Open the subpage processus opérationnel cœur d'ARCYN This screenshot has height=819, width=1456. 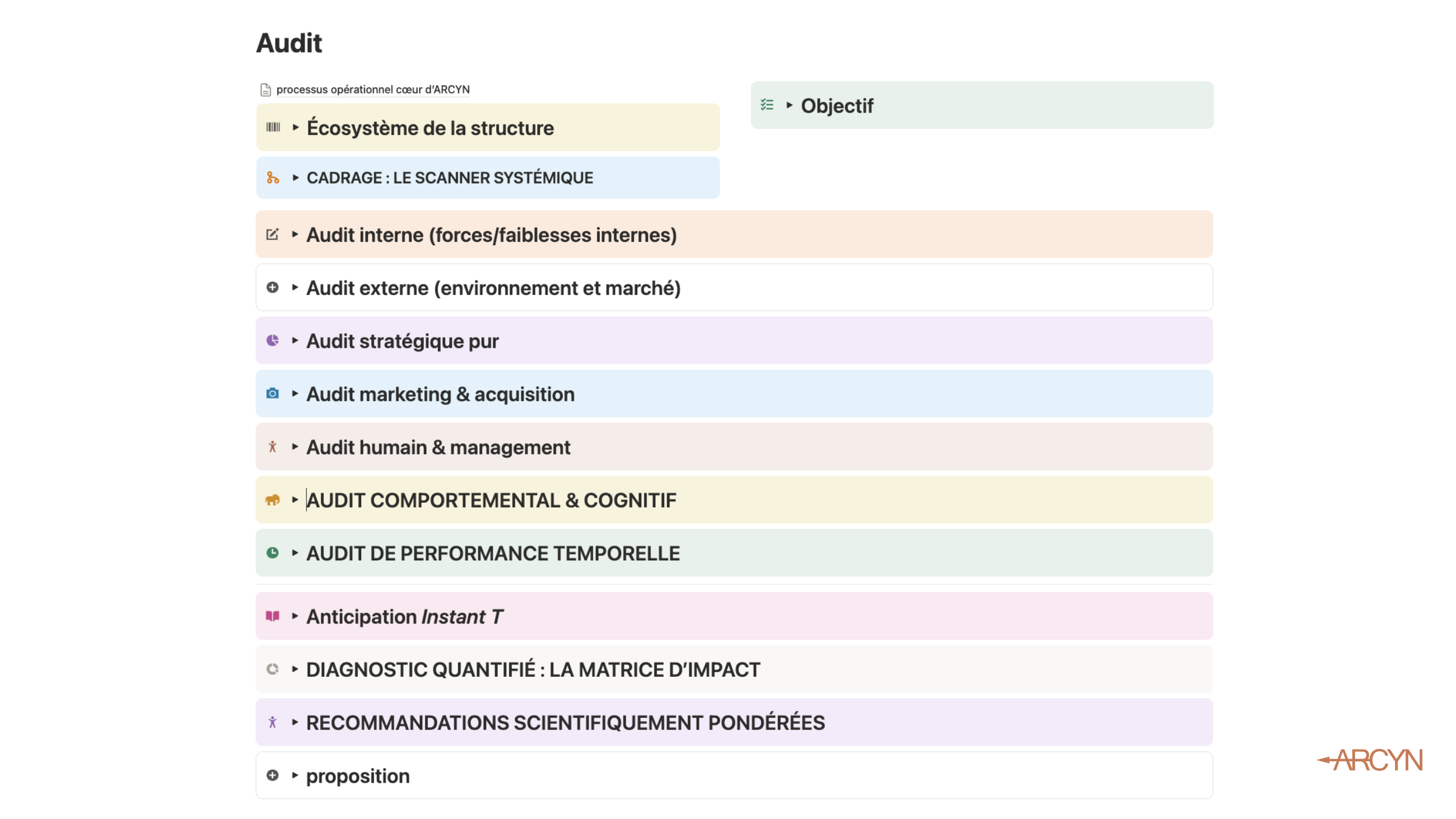373,88
